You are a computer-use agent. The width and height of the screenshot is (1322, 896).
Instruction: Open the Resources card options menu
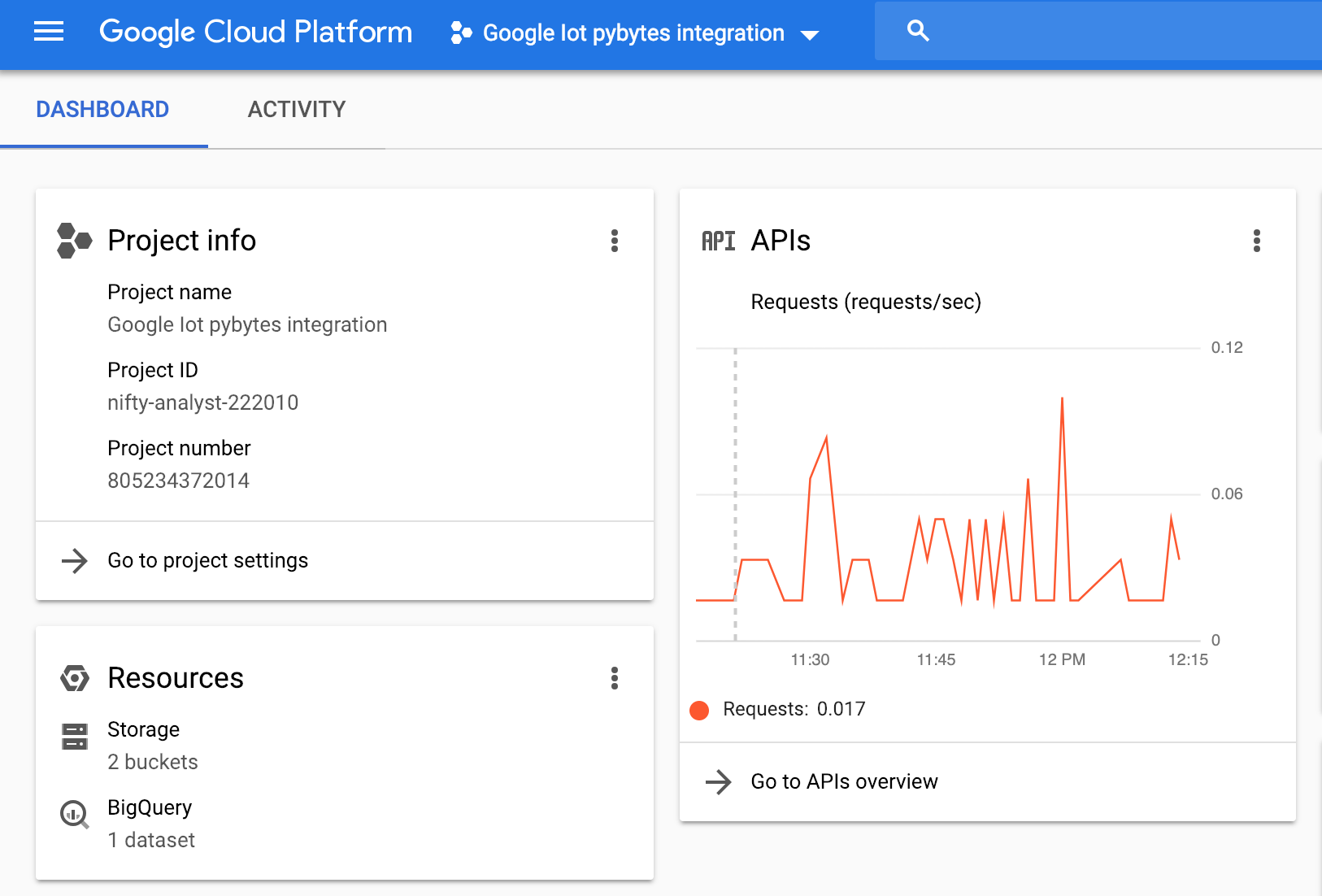615,679
